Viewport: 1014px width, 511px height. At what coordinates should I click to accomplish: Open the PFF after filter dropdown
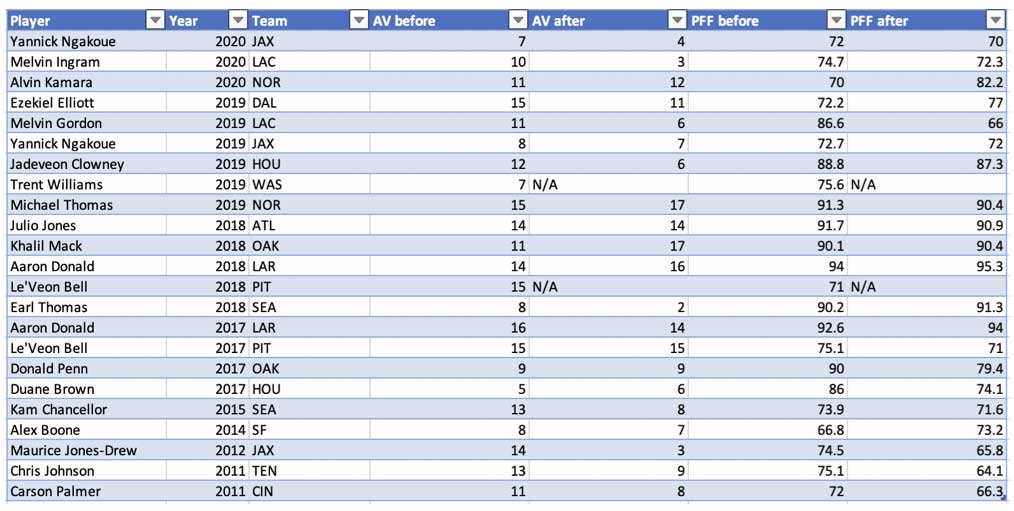point(995,21)
